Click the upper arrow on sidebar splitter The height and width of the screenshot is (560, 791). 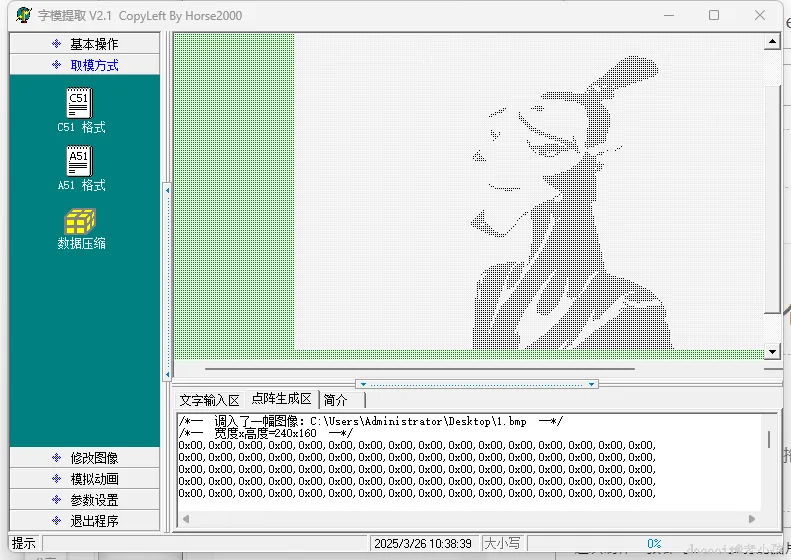click(x=167, y=190)
